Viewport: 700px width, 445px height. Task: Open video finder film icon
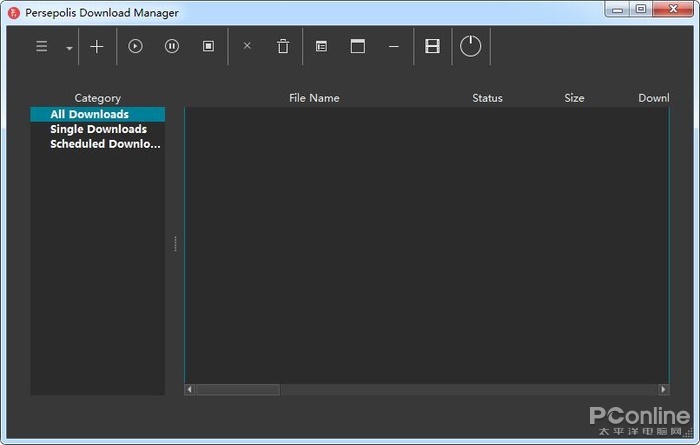coord(432,46)
